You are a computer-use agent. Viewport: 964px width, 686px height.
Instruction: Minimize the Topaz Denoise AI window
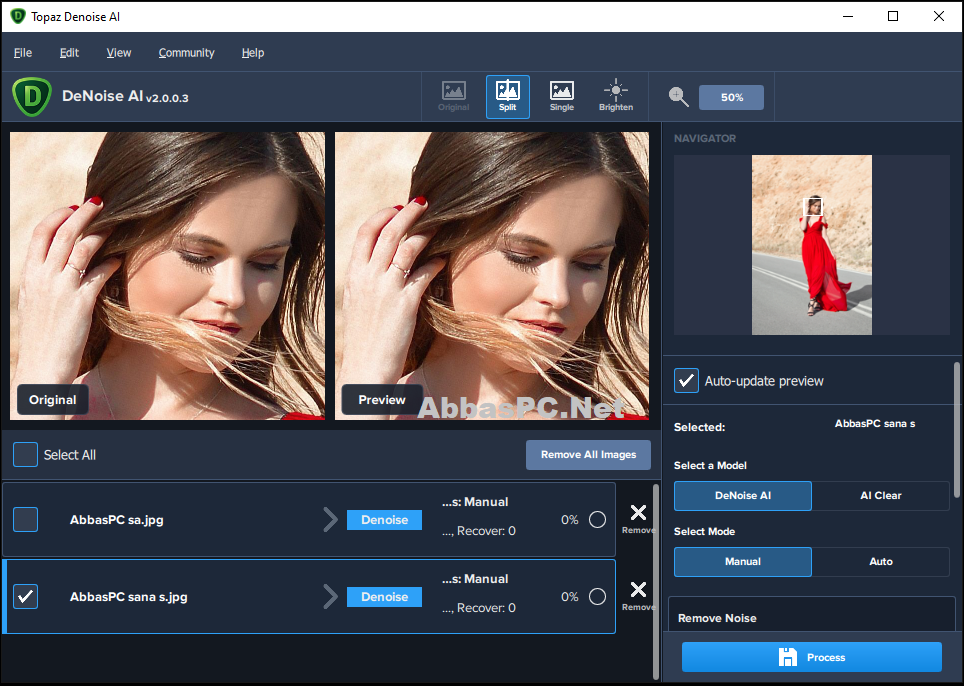tap(848, 16)
